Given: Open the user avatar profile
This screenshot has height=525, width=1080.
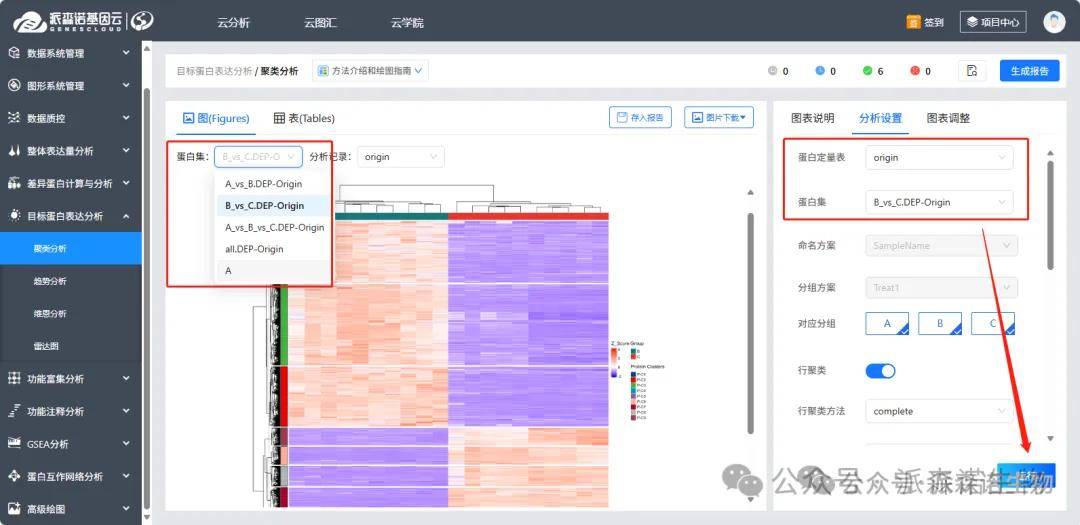Looking at the screenshot, I should tap(1054, 21).
